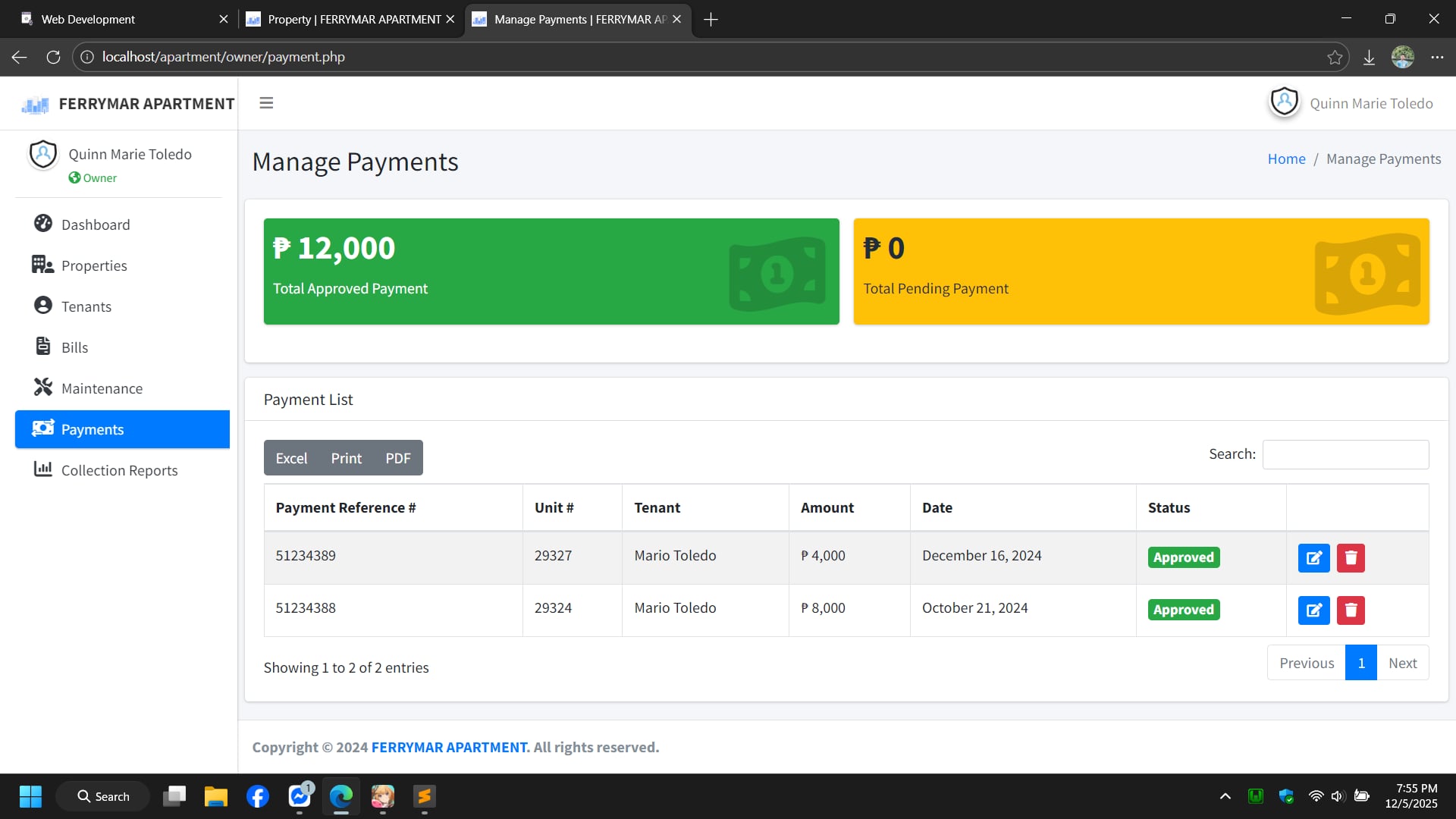Open Maintenance section in sidebar
This screenshot has height=819, width=1456.
[x=102, y=388]
